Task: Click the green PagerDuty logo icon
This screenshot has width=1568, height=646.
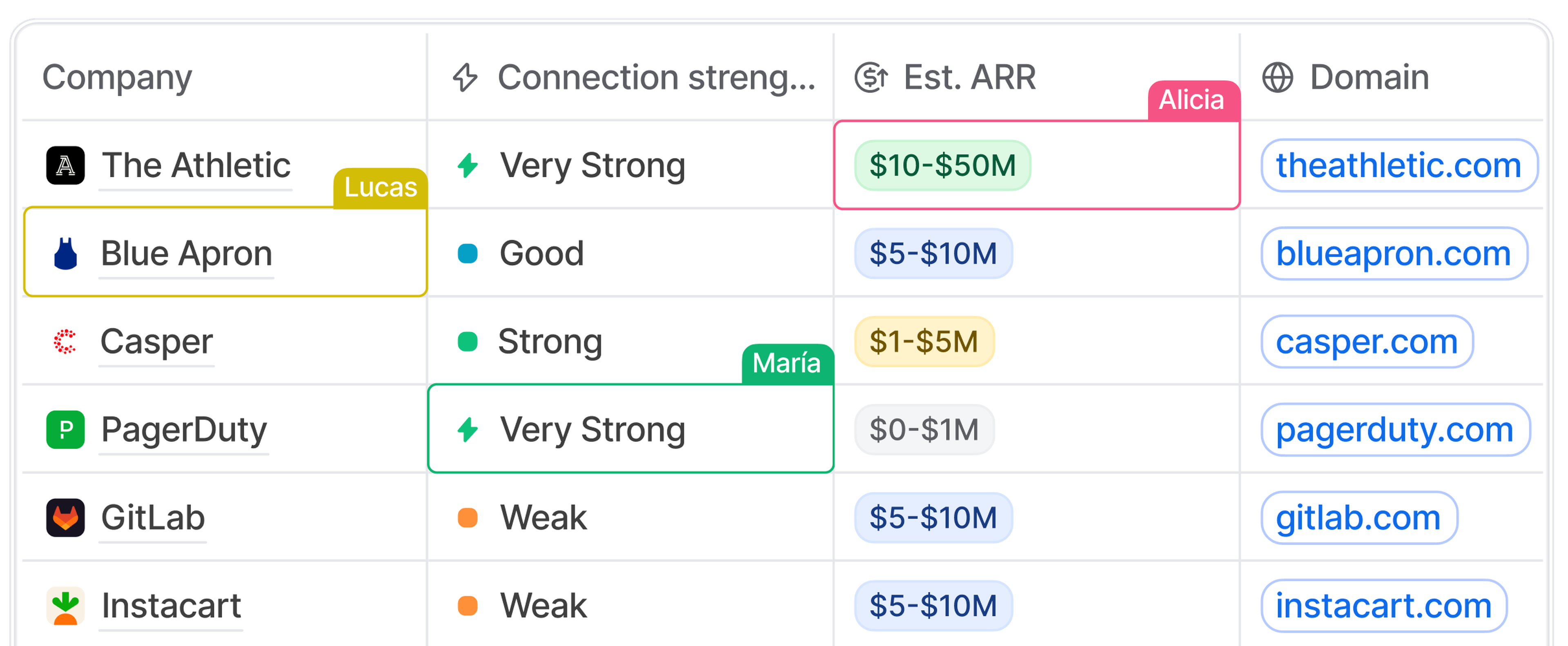Action: pyautogui.click(x=65, y=429)
